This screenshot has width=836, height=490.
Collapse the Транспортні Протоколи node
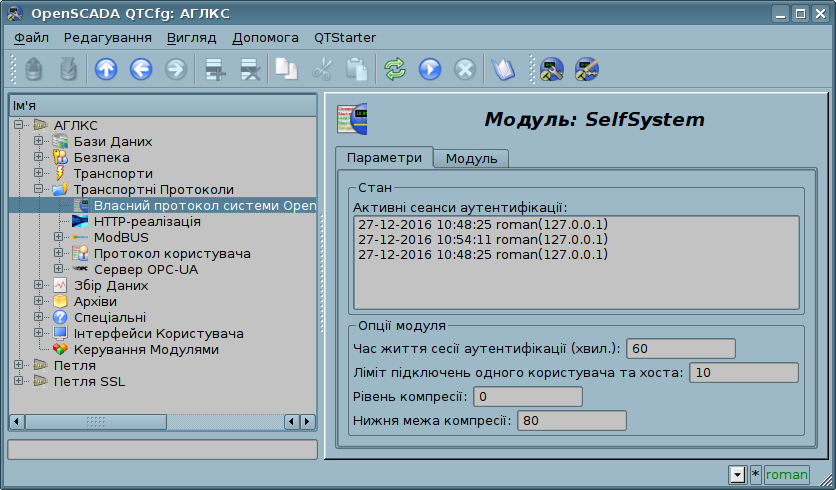coord(38,189)
